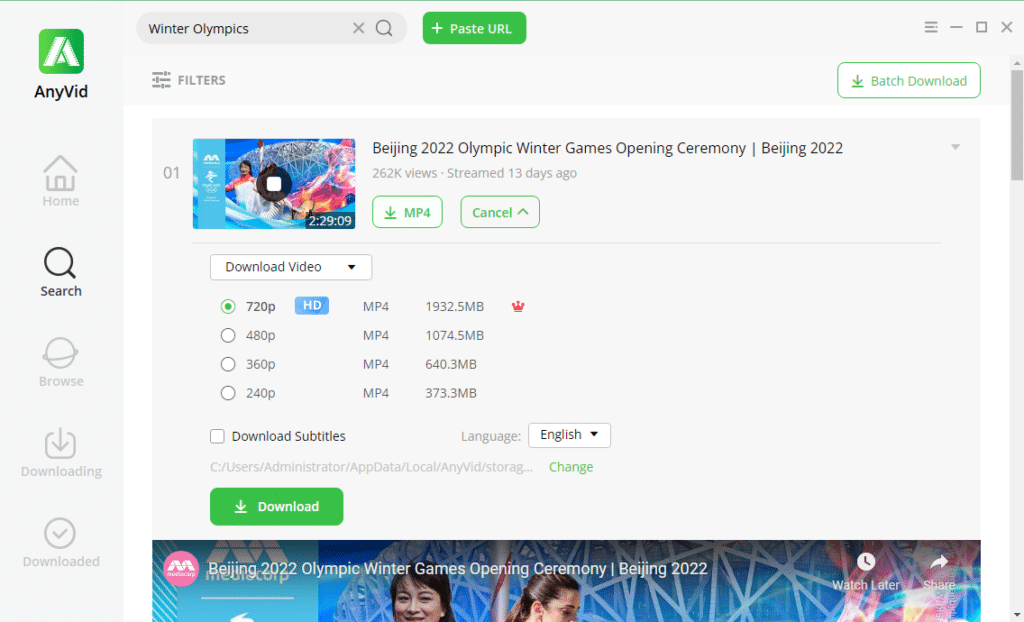Click the Mediacorp channel avatar in the player

tap(181, 568)
